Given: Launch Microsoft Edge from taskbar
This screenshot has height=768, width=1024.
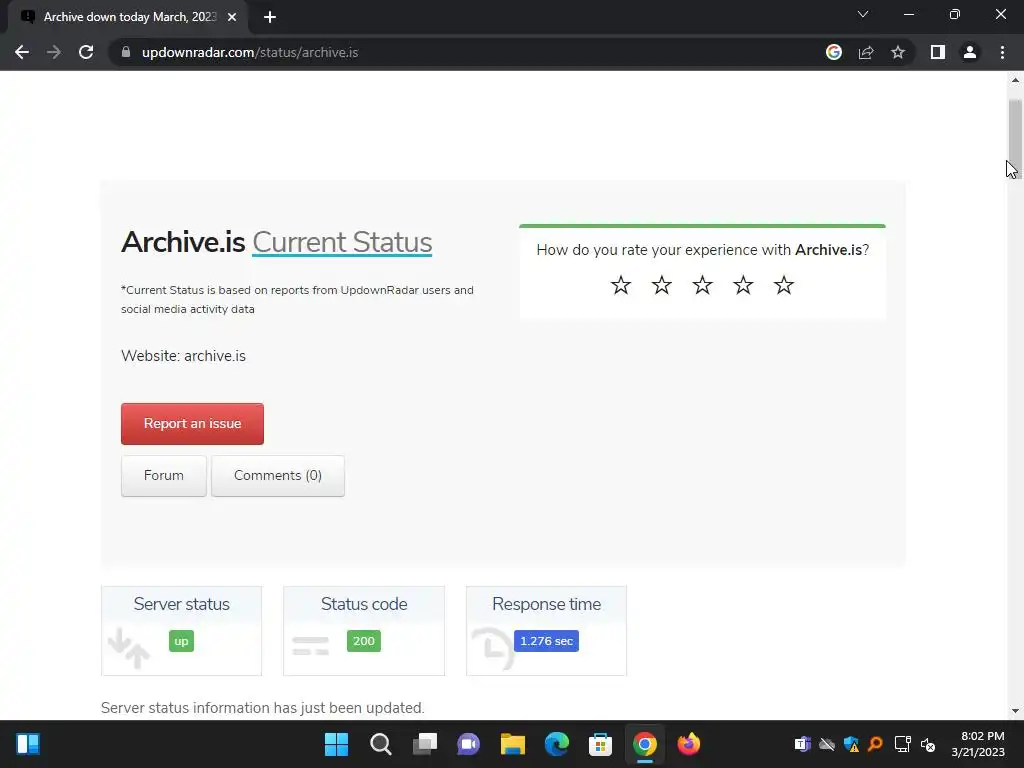Looking at the screenshot, I should (556, 744).
